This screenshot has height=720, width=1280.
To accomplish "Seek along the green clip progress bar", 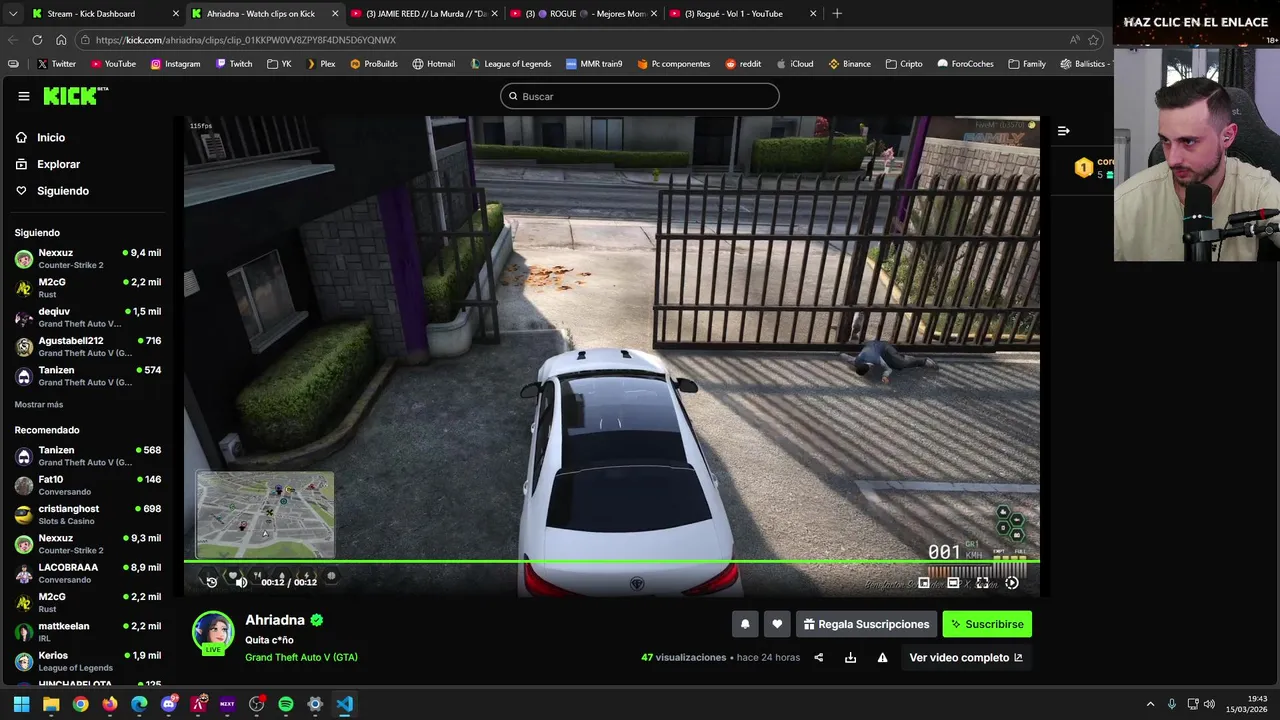I will point(611,561).
